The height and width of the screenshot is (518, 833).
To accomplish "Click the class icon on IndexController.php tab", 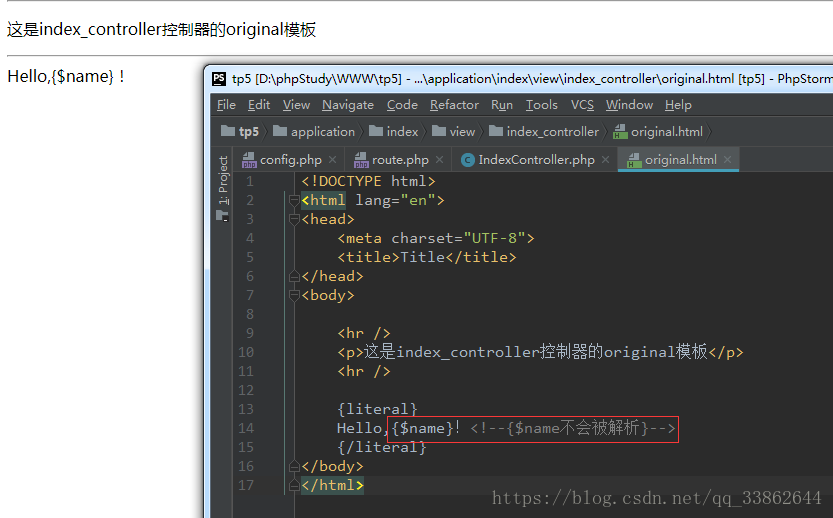I will click(468, 160).
